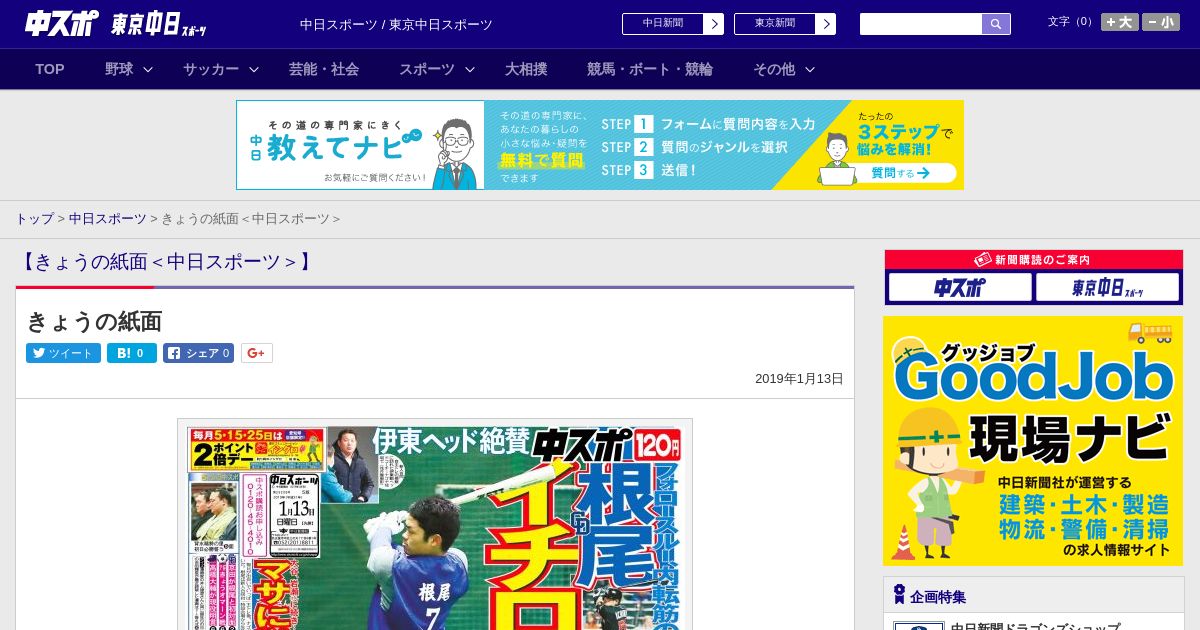Click the 企画特集 ribbon icon
The image size is (1200, 630).
[899, 595]
